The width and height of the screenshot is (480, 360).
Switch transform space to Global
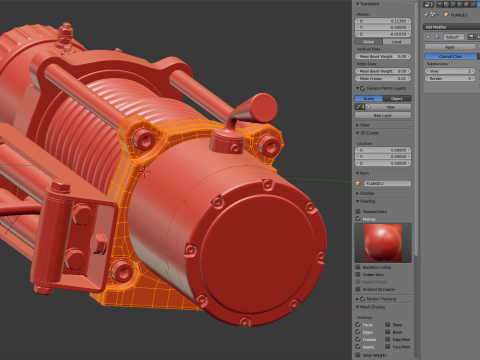[368, 42]
